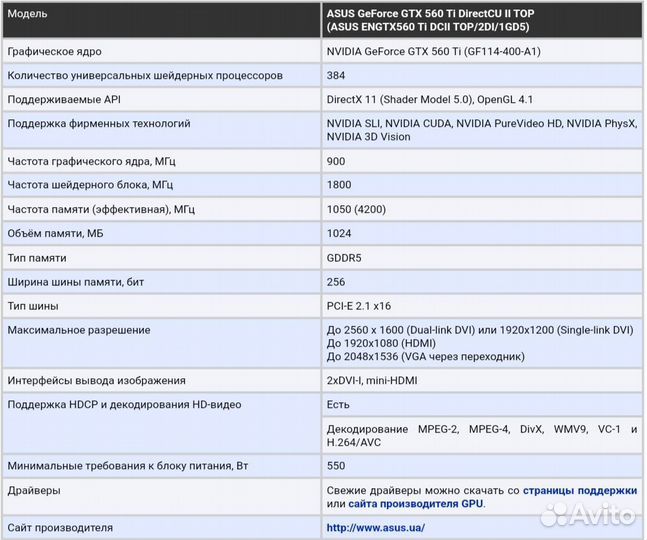Select the DirectX 11 (Shader Model 5.0) value
647x540 pixels.
click(400, 99)
